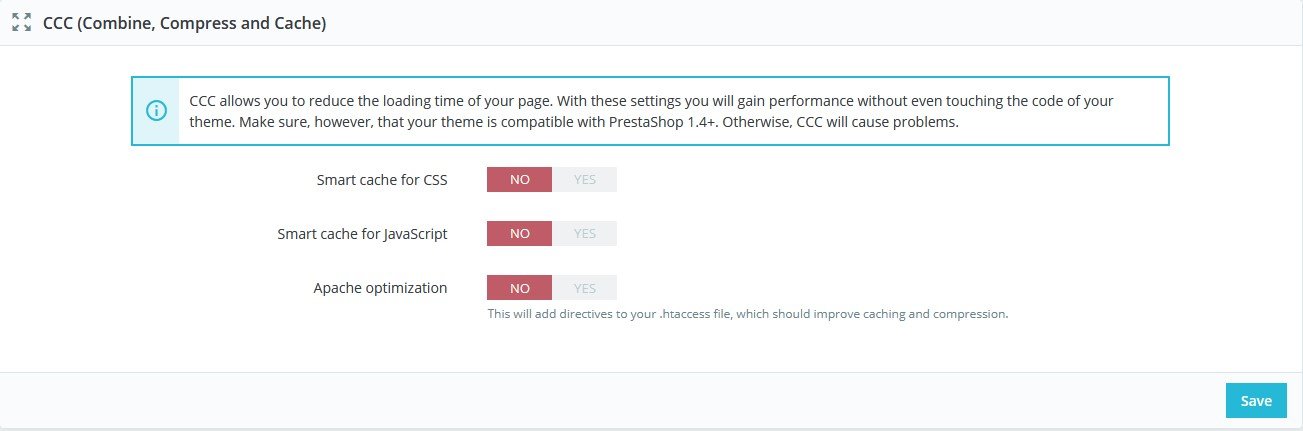Click the 'Apache optimization' label

pos(380,288)
